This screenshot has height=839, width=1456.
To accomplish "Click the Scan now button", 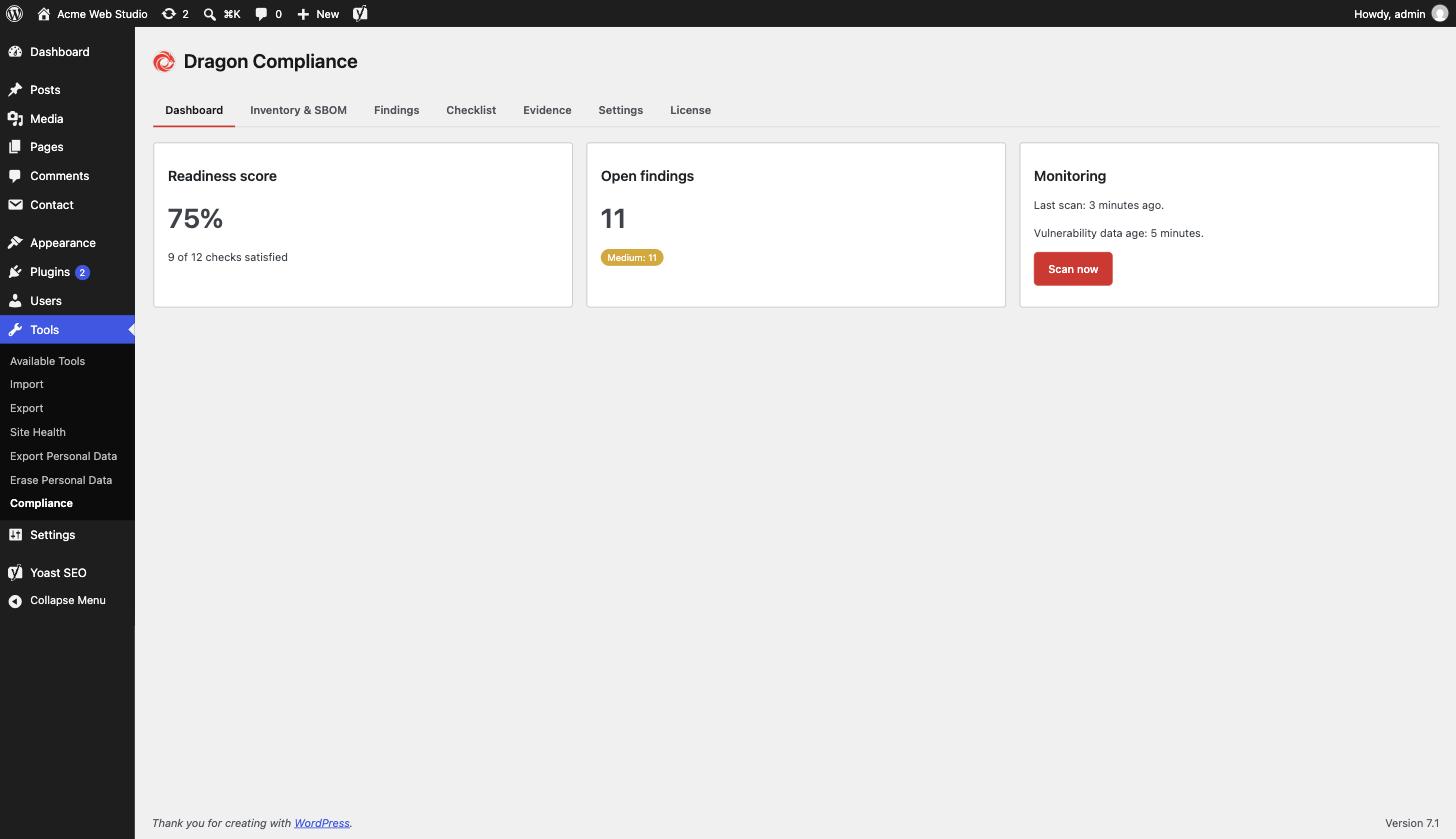I will tap(1073, 269).
